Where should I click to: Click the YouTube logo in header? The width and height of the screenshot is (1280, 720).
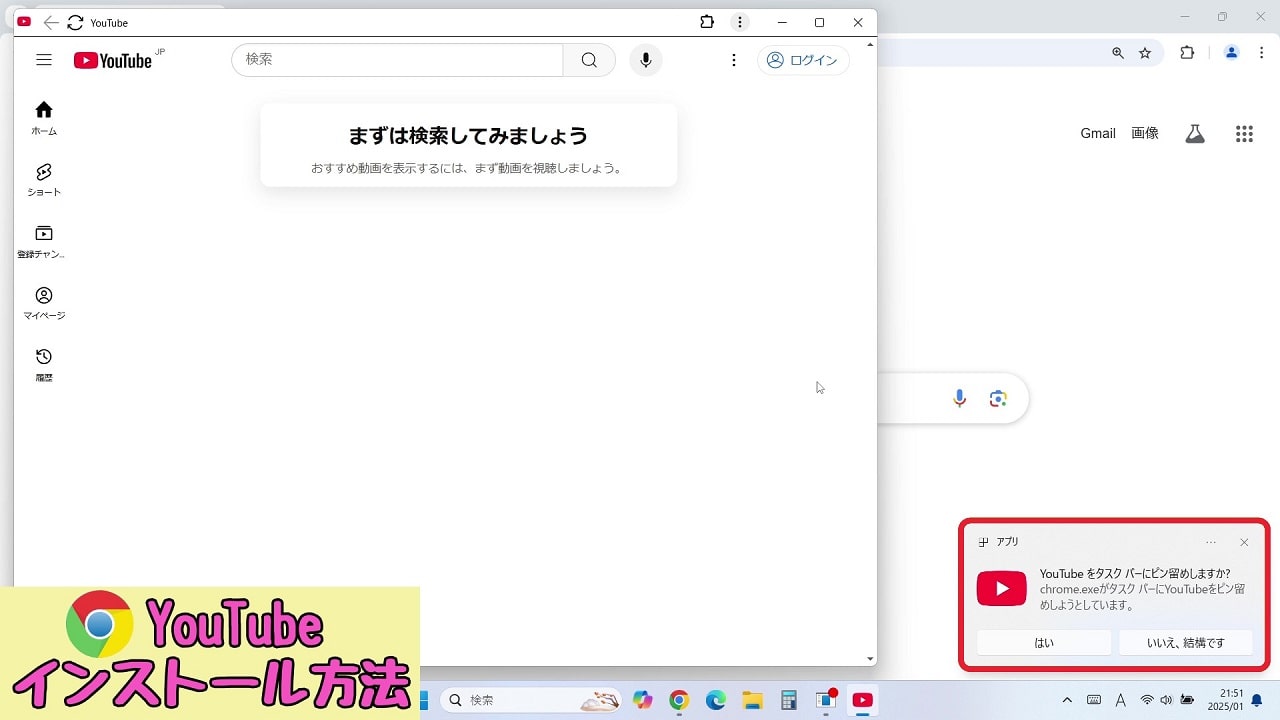(113, 61)
